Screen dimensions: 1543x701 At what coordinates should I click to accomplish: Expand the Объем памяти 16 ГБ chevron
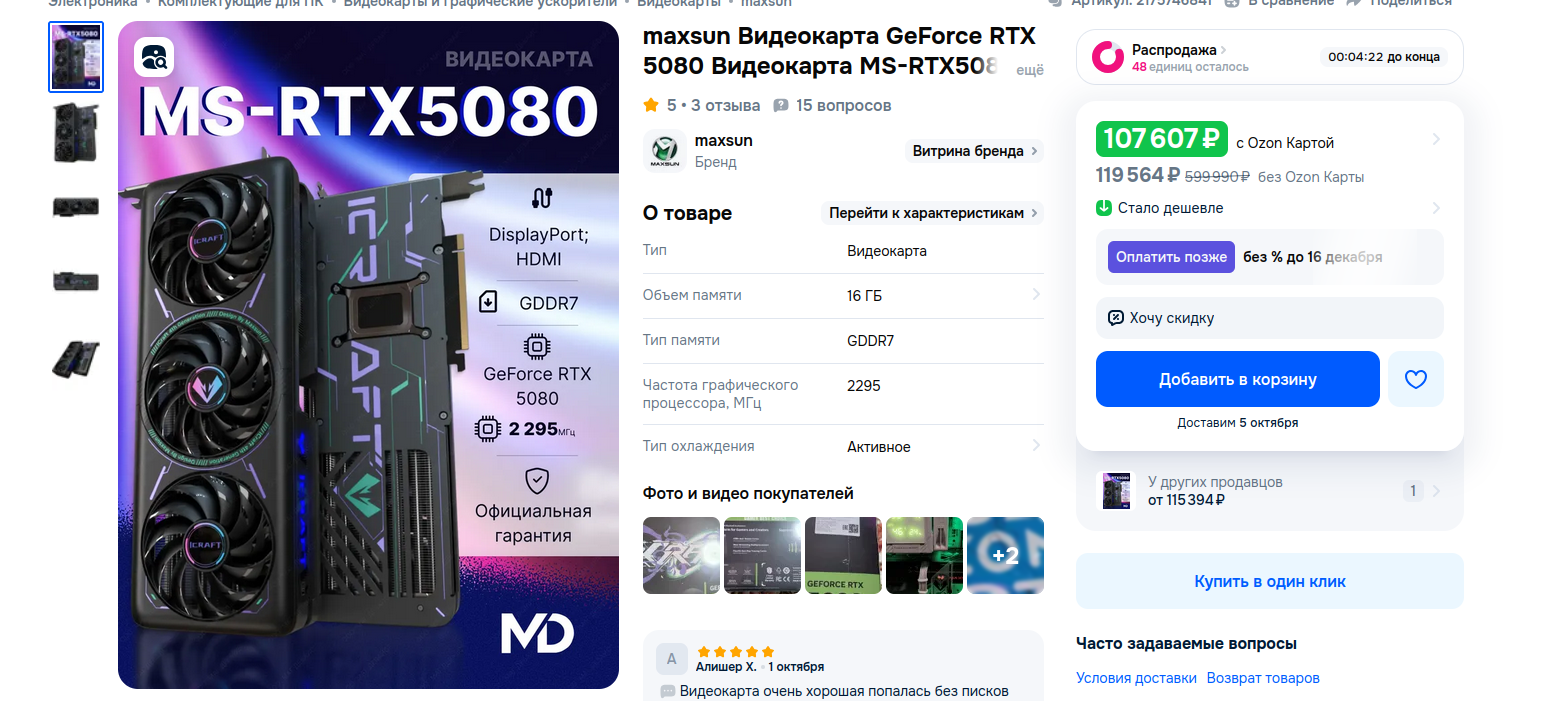coord(1035,295)
